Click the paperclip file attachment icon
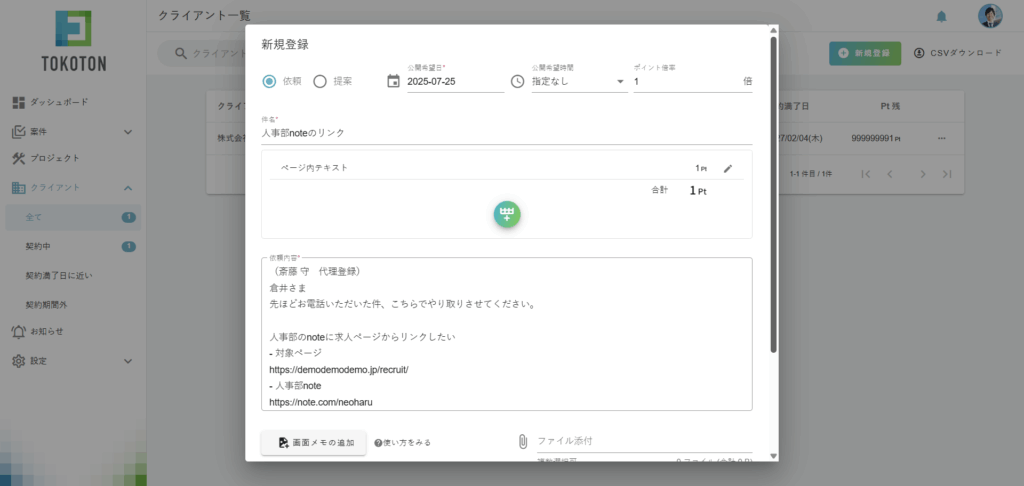The image size is (1024, 486). point(522,441)
